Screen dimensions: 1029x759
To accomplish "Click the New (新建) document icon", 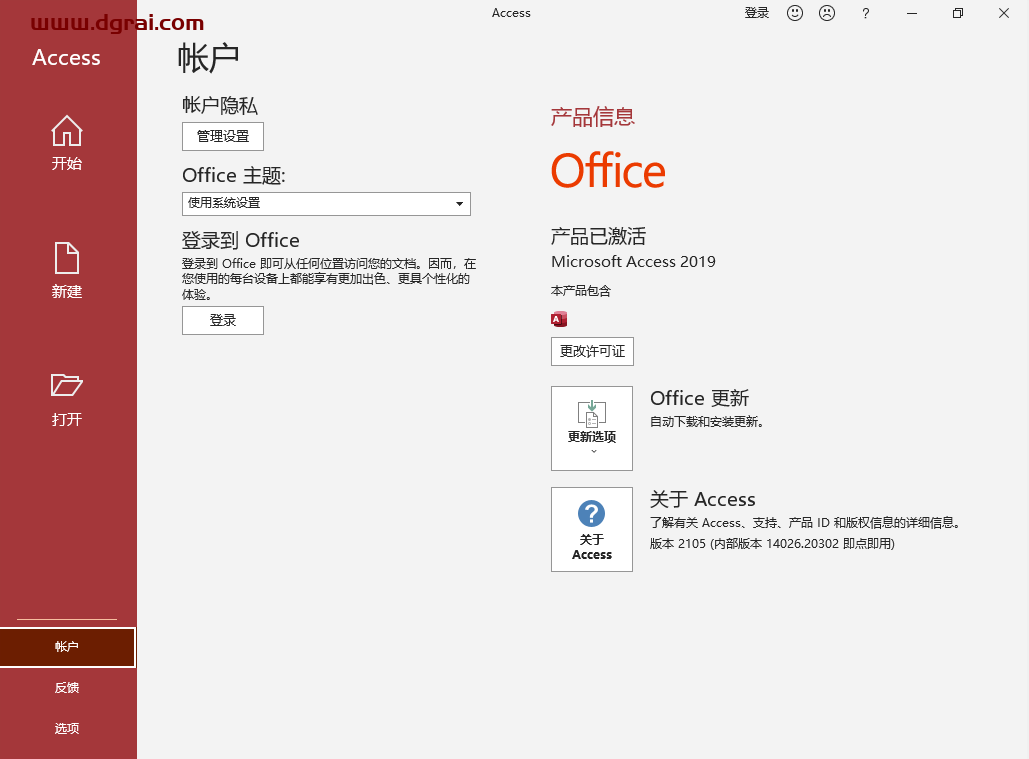I will click(67, 258).
